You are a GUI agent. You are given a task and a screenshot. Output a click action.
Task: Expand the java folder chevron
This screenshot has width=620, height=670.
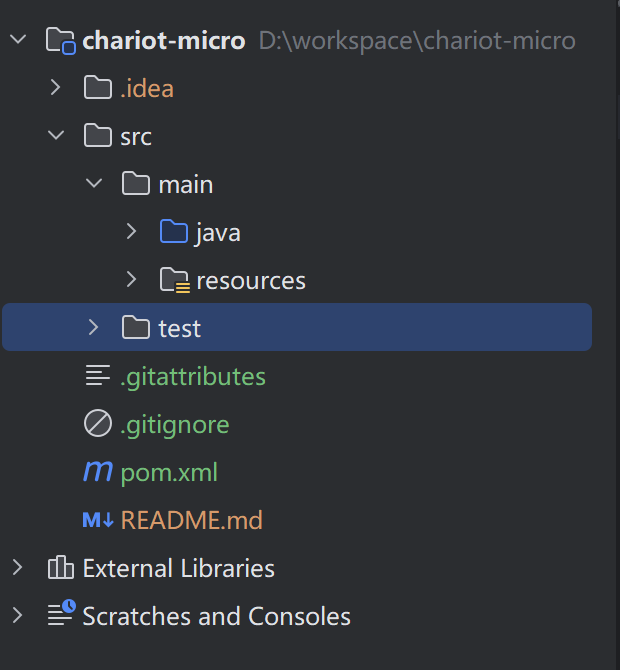click(132, 232)
